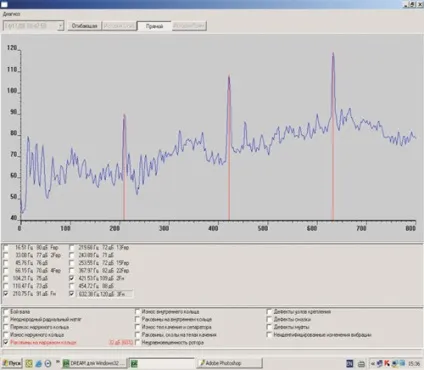The width and height of the screenshot is (424, 370).
Task: Open the tray icon left of the Kaspersky icon
Action: pyautogui.click(x=379, y=363)
